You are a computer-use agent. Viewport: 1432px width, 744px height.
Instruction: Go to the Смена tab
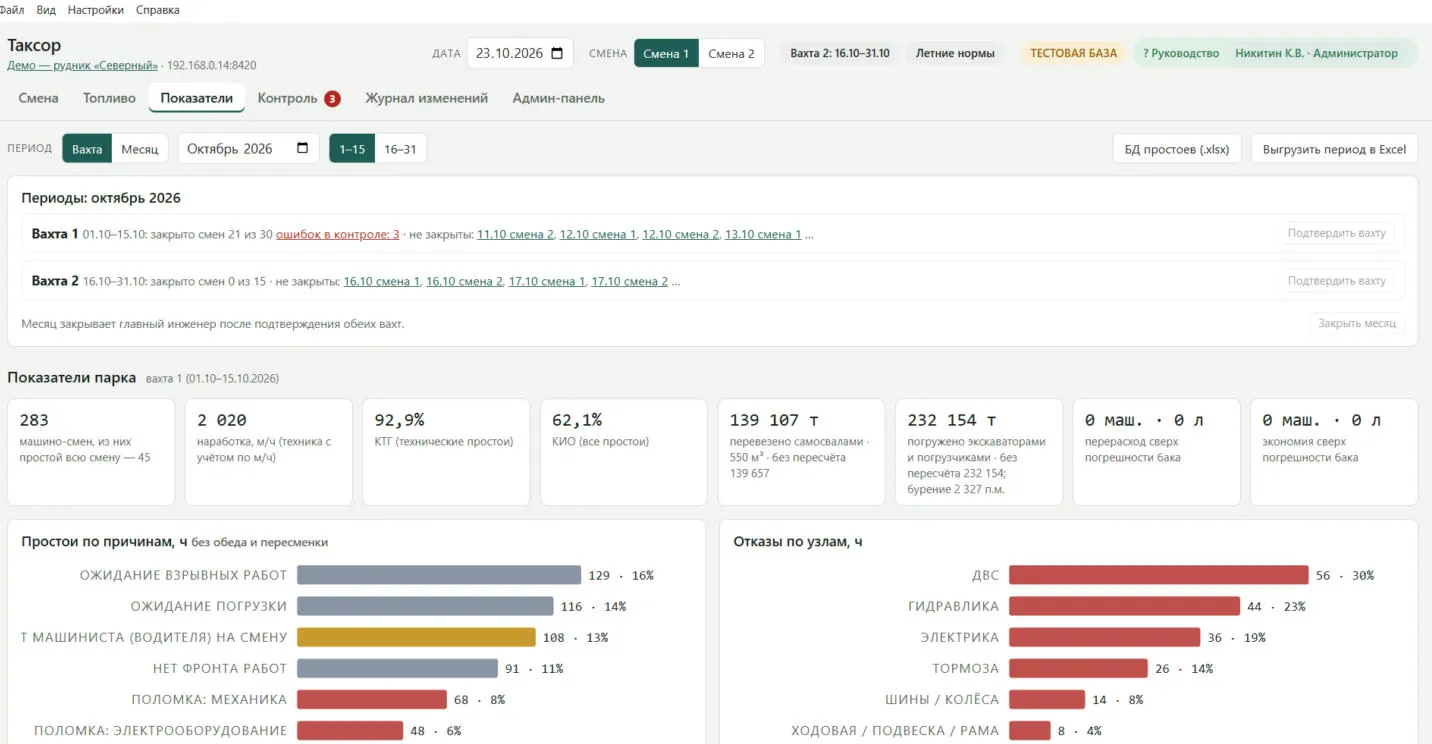pyautogui.click(x=39, y=98)
